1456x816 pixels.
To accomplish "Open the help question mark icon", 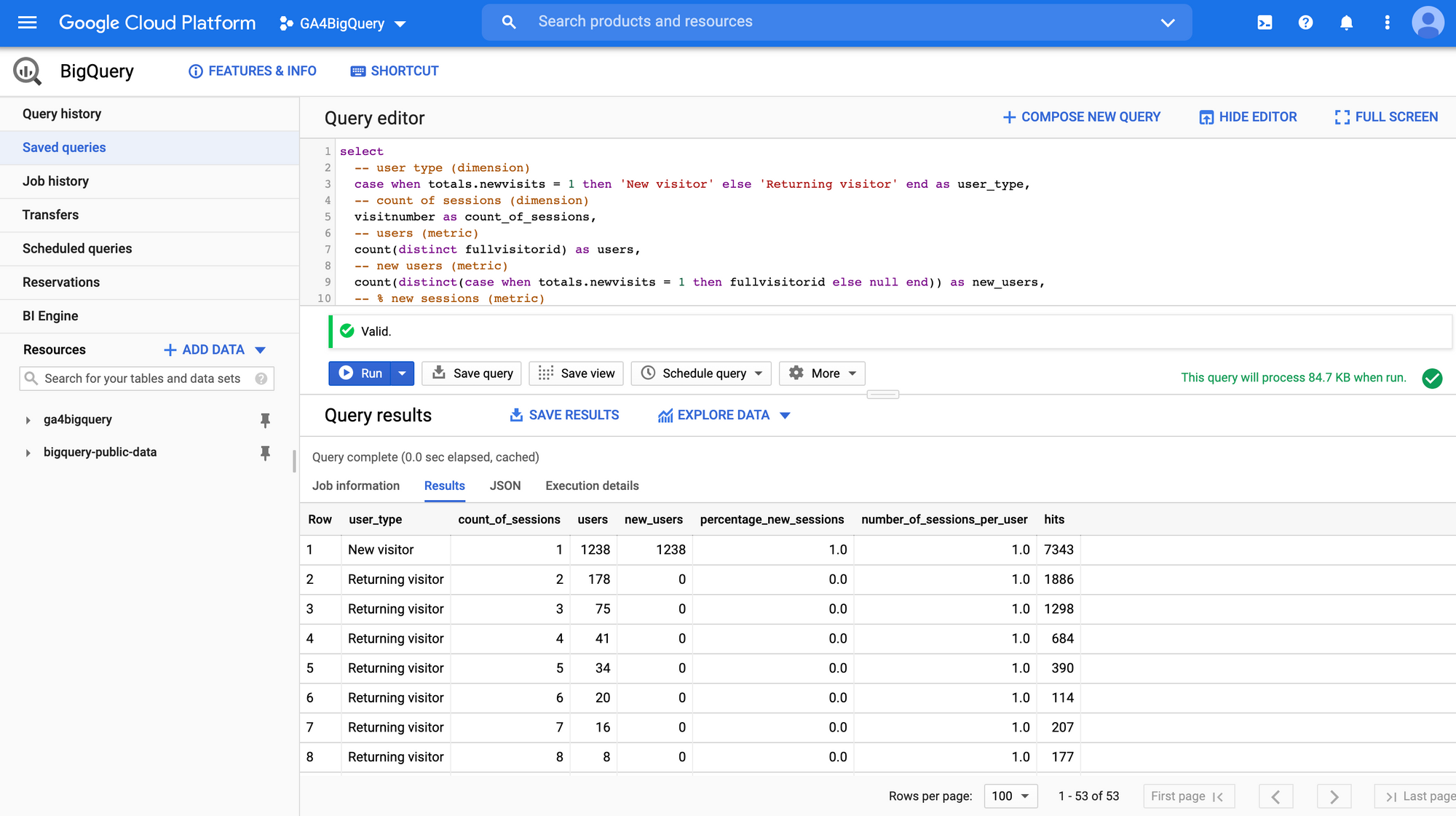I will coord(1305,23).
